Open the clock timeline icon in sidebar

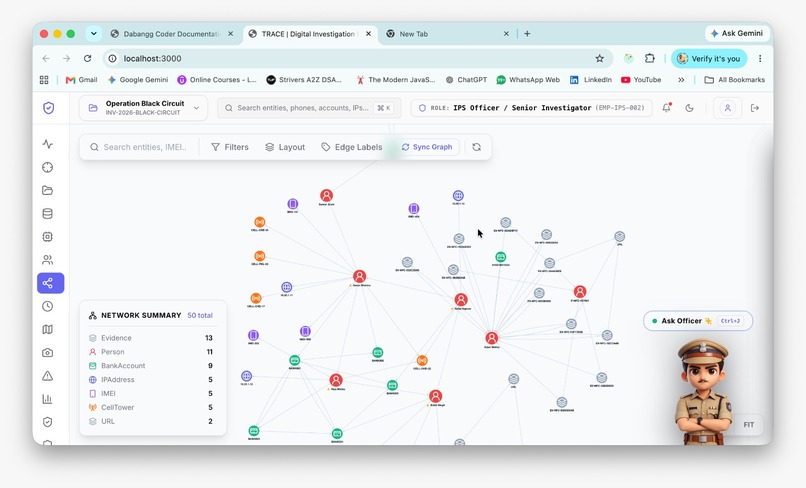(48, 306)
